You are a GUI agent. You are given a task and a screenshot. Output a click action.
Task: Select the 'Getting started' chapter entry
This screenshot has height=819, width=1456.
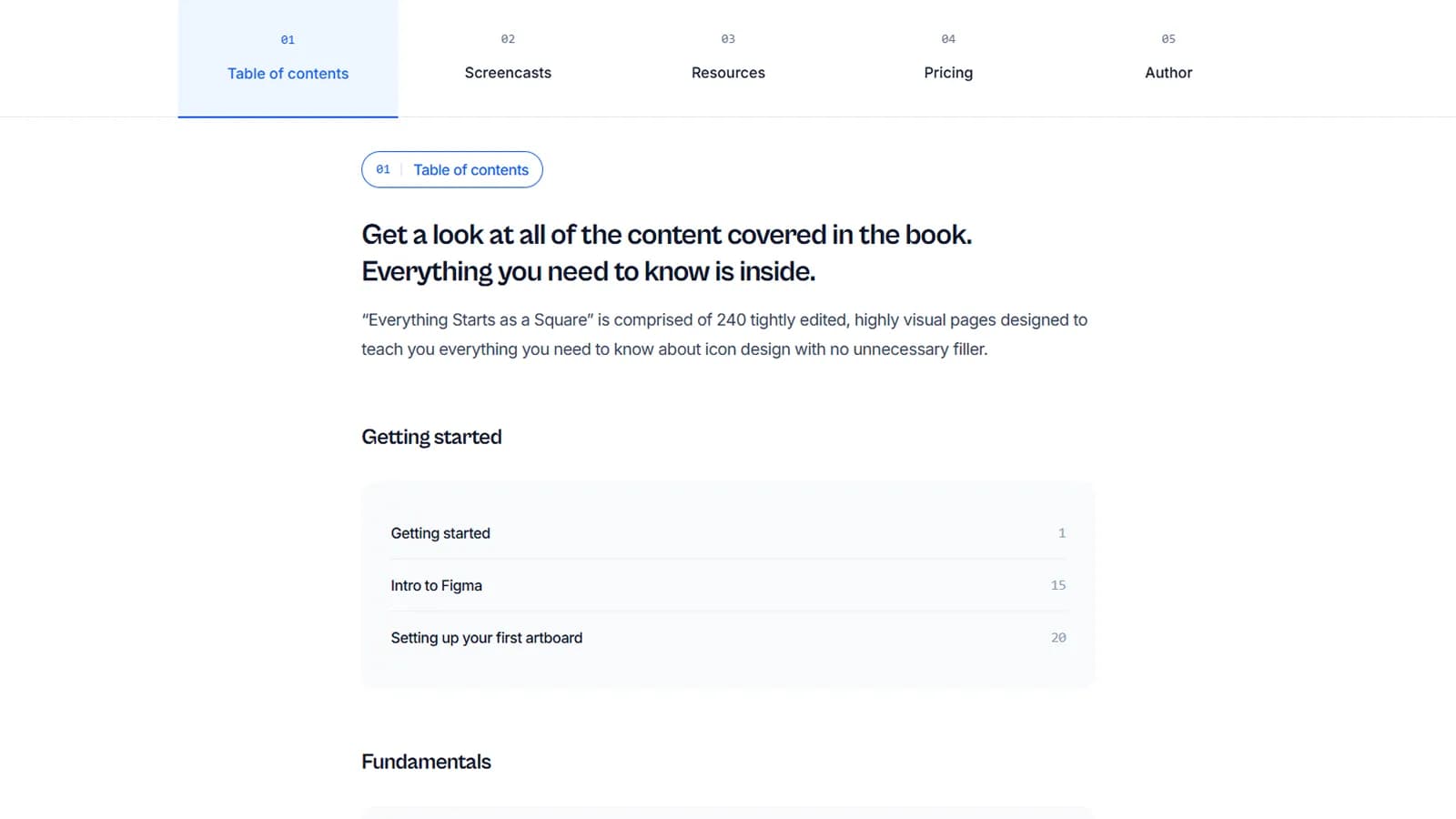pyautogui.click(x=440, y=533)
